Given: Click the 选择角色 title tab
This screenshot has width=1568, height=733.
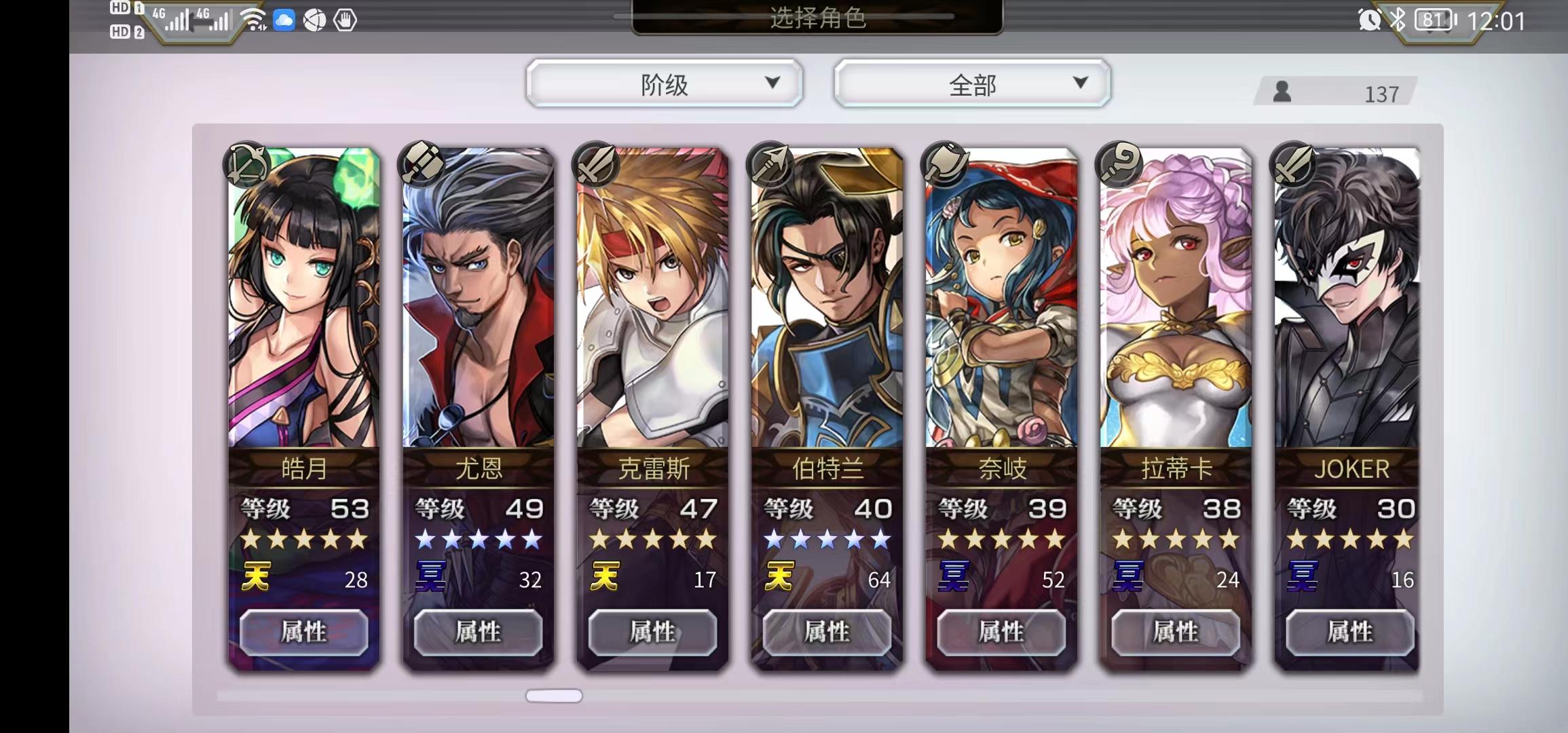Looking at the screenshot, I should point(817,17).
